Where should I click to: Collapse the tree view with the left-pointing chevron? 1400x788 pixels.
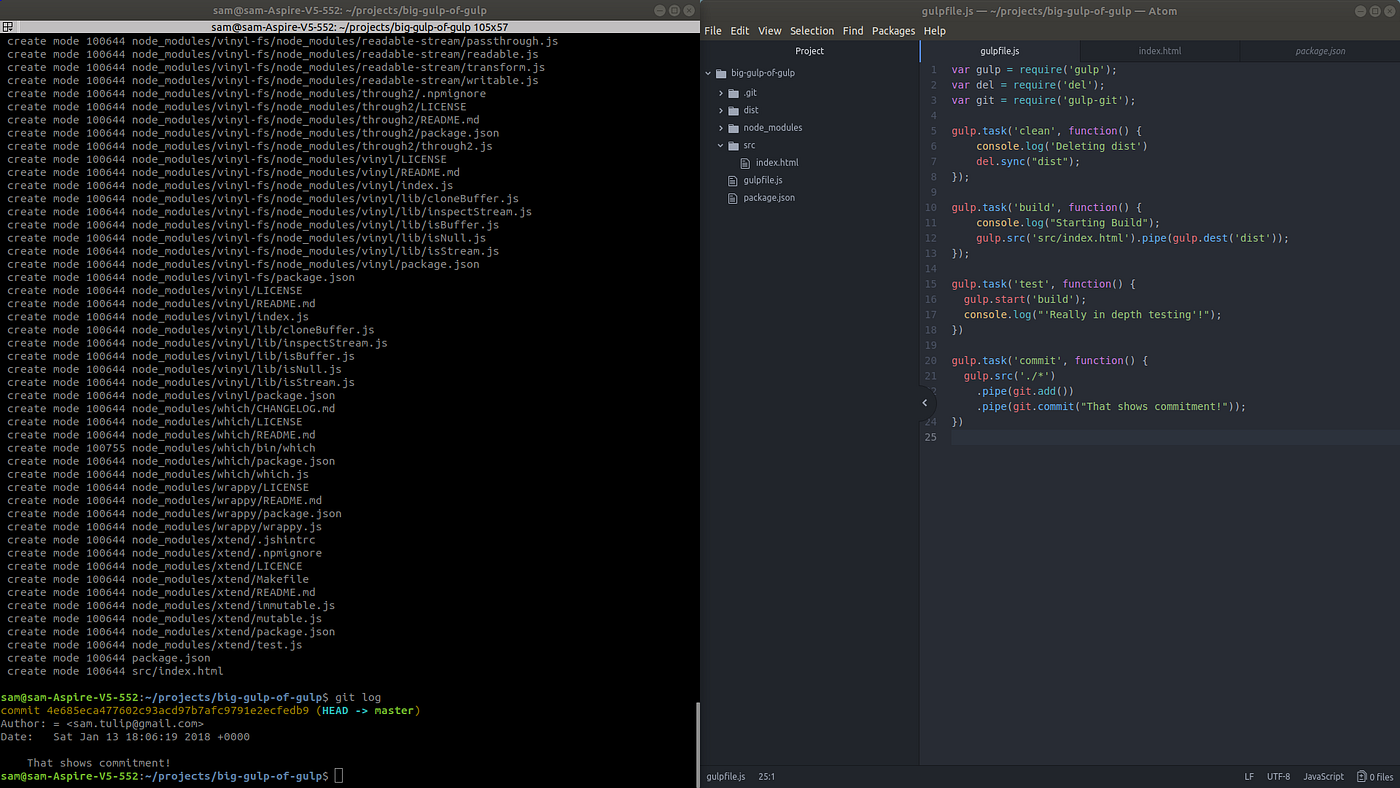(923, 402)
